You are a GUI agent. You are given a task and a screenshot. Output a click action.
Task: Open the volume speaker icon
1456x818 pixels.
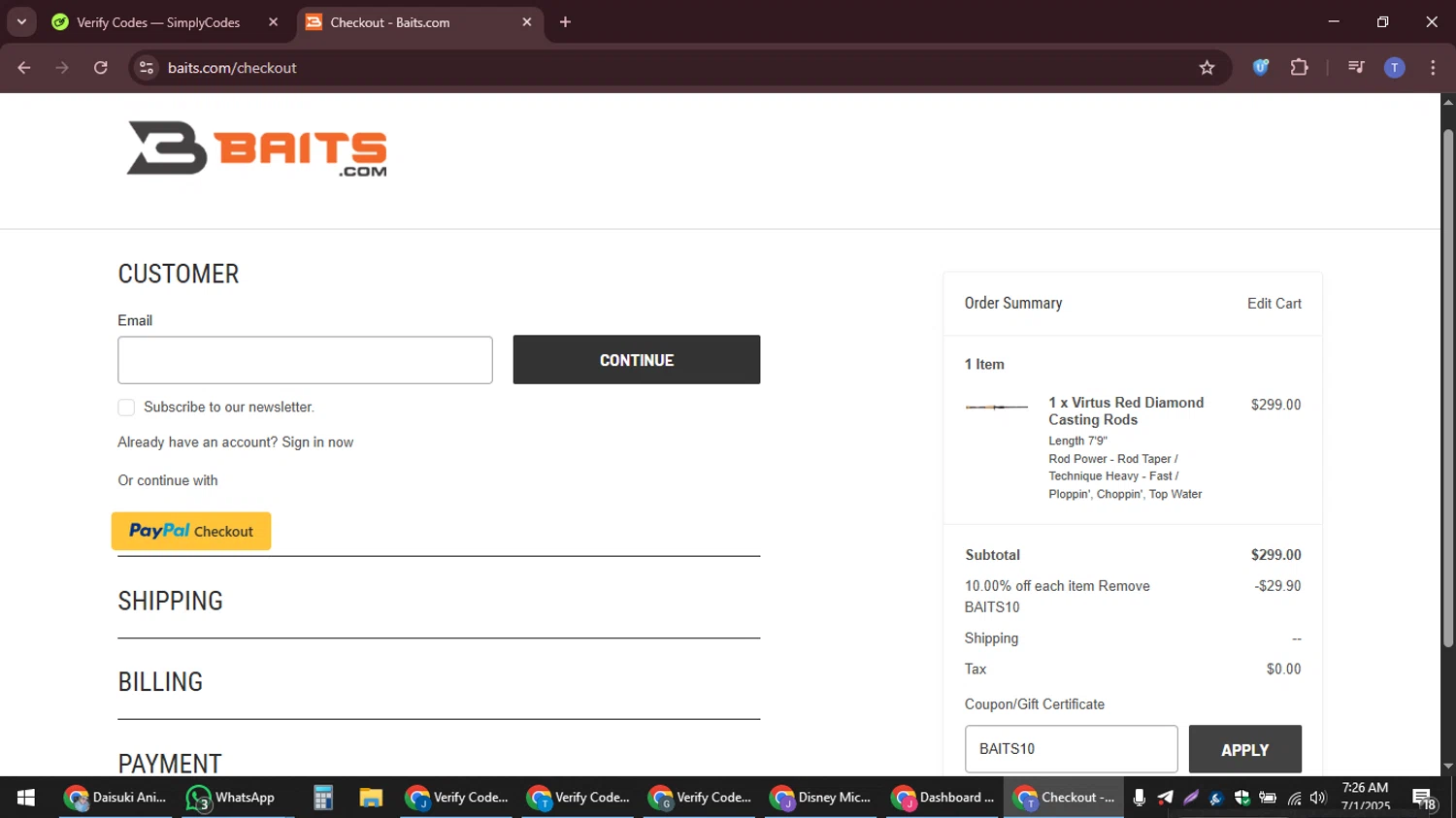1318,798
